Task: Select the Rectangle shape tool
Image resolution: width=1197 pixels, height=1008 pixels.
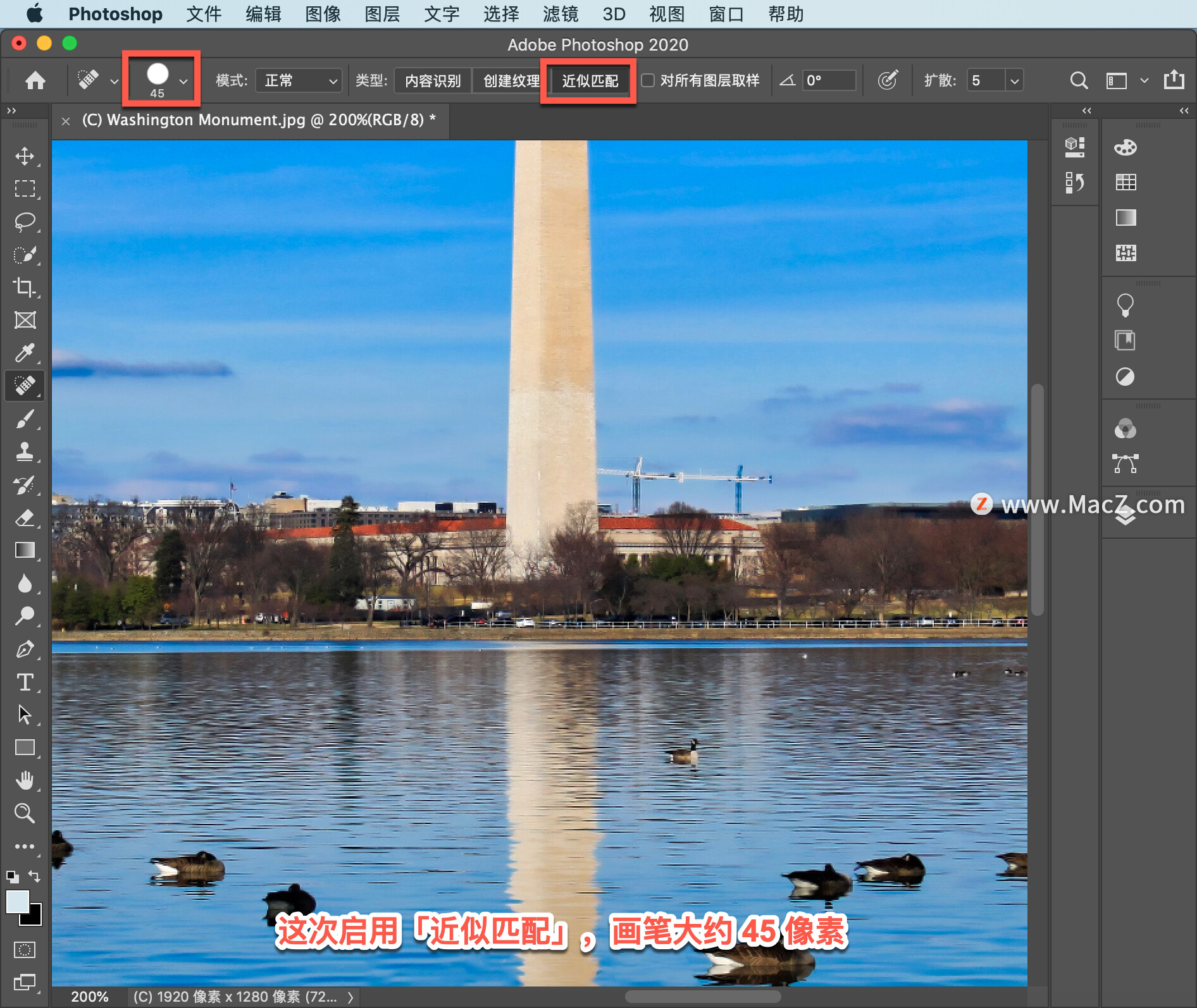Action: (x=25, y=747)
